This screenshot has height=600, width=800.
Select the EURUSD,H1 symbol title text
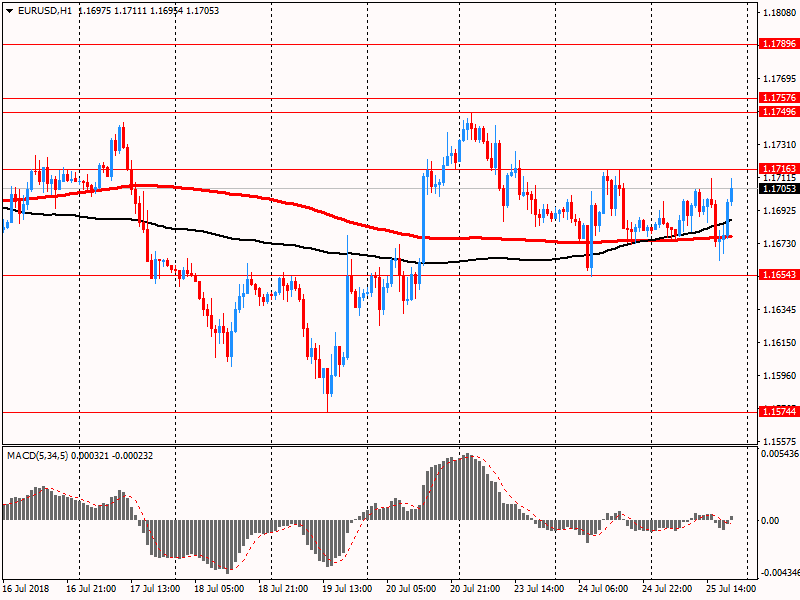pos(45,11)
